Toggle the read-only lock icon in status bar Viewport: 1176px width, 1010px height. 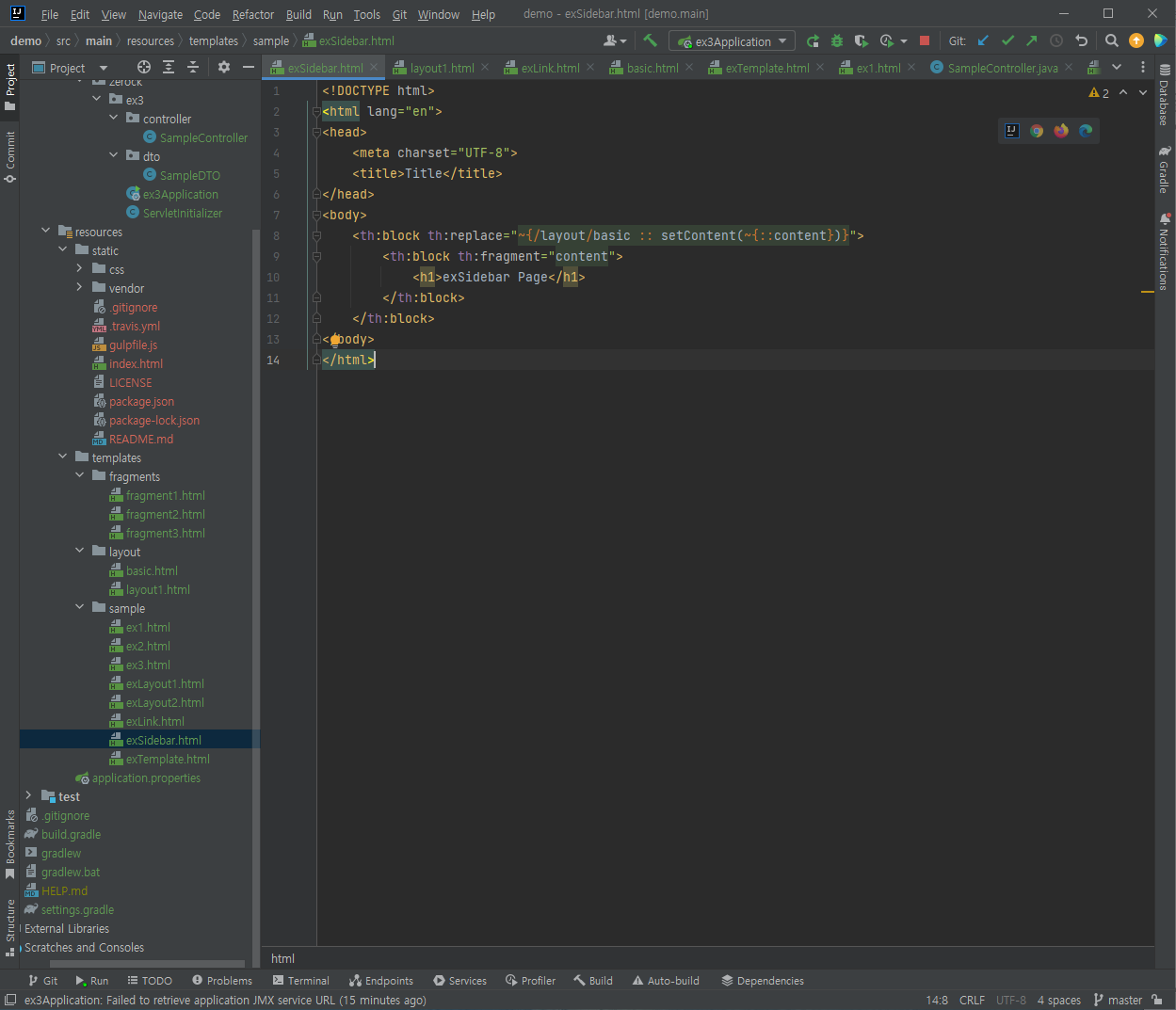tap(1157, 1000)
